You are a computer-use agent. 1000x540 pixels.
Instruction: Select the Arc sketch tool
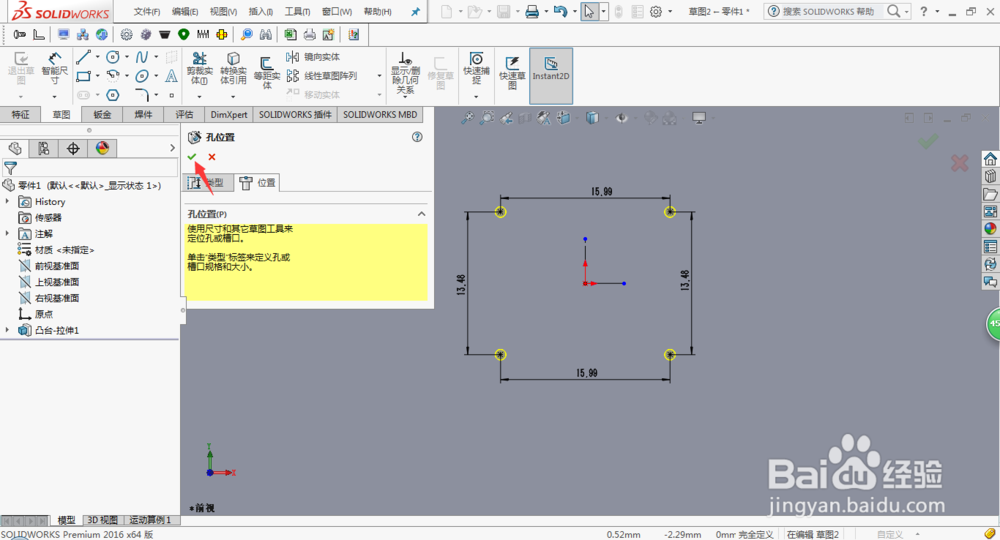pos(113,77)
